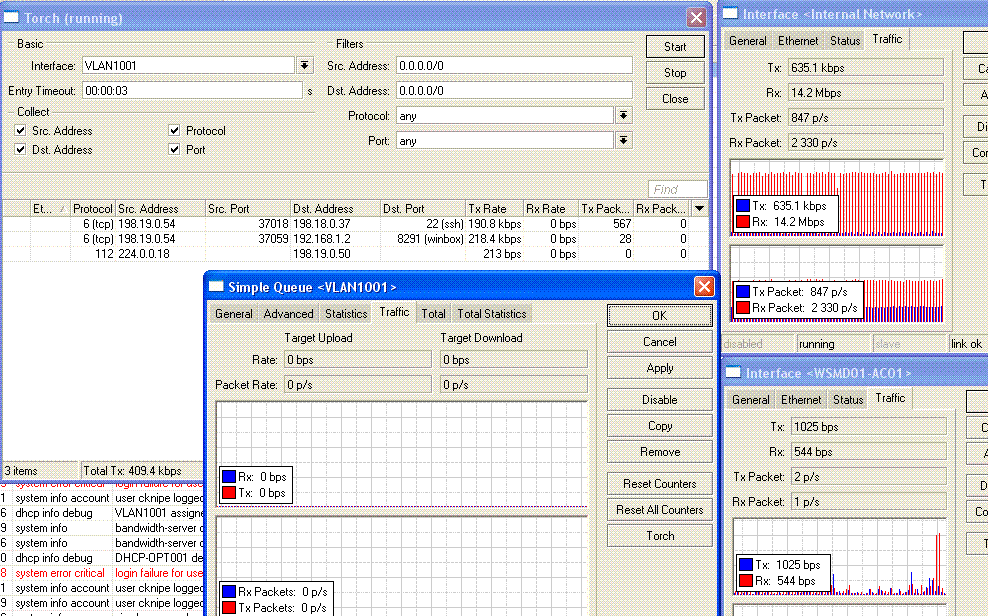The image size is (988, 616).
Task: Click the Torch title bar window icon
Action: [x=14, y=17]
